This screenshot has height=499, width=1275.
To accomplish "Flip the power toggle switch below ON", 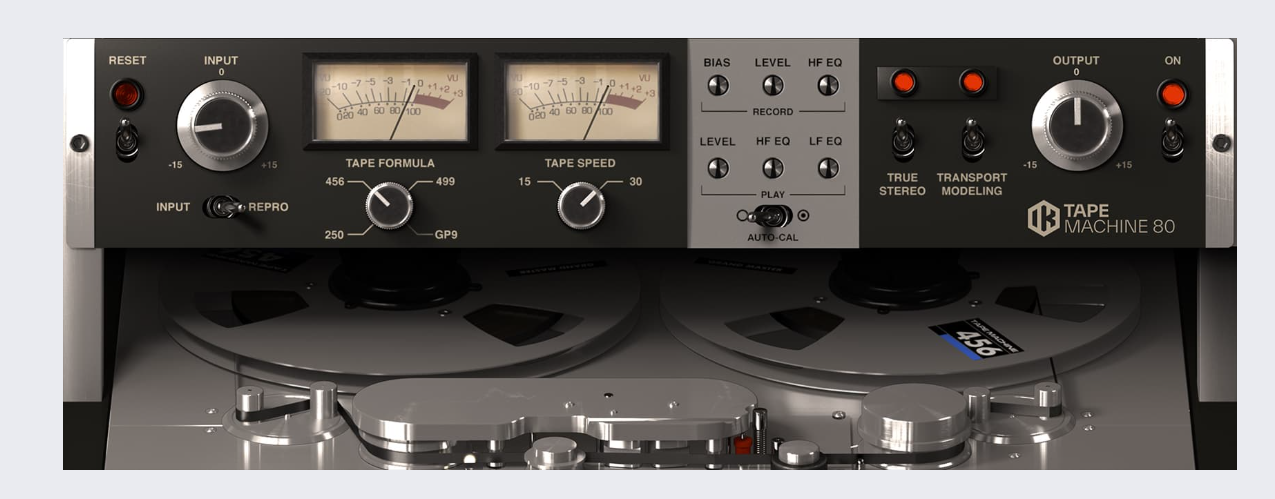I will point(1172,139).
